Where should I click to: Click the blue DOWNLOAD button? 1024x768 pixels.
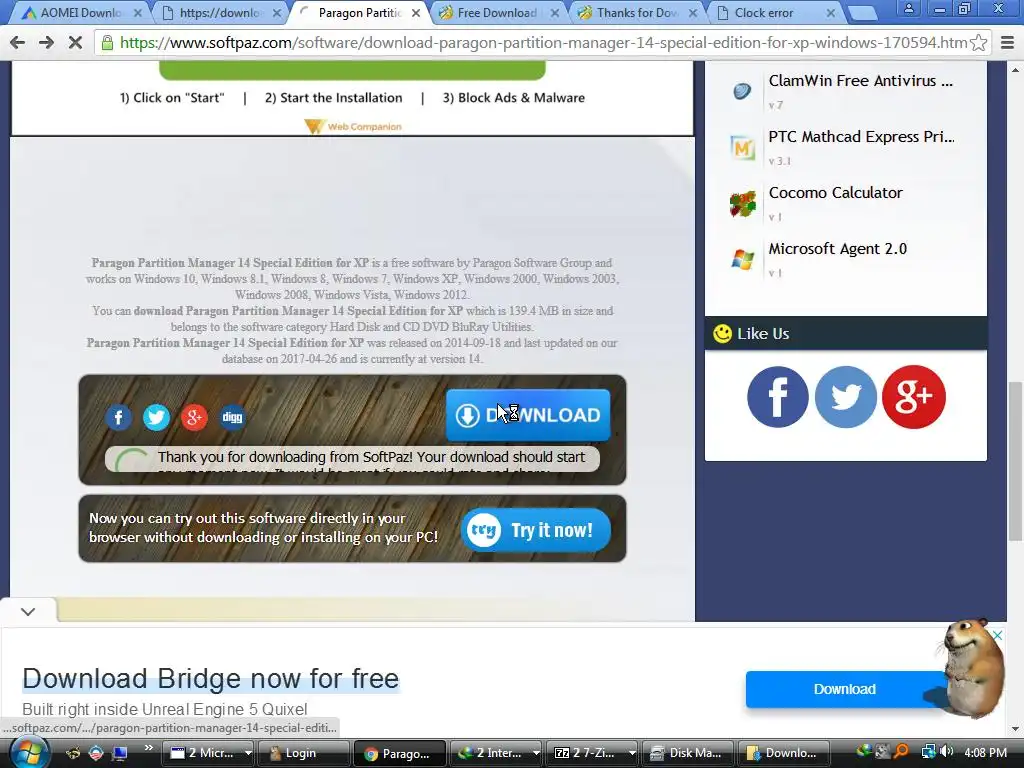point(528,415)
